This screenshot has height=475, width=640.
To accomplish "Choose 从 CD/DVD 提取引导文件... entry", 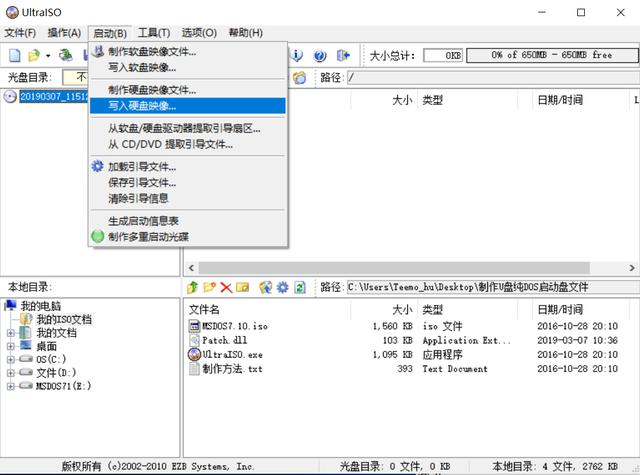I will click(x=188, y=144).
